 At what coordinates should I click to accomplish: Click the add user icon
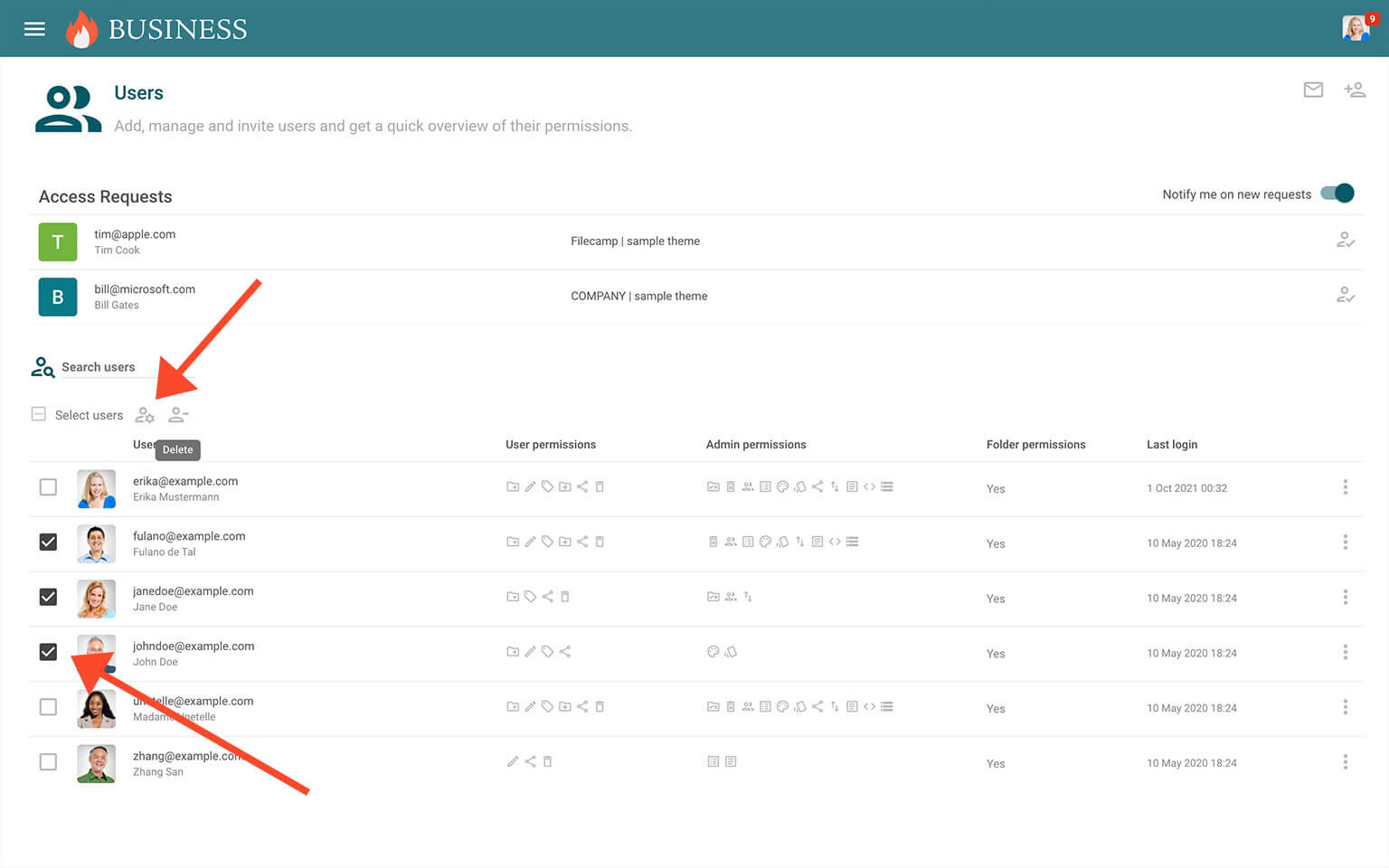click(x=1354, y=90)
